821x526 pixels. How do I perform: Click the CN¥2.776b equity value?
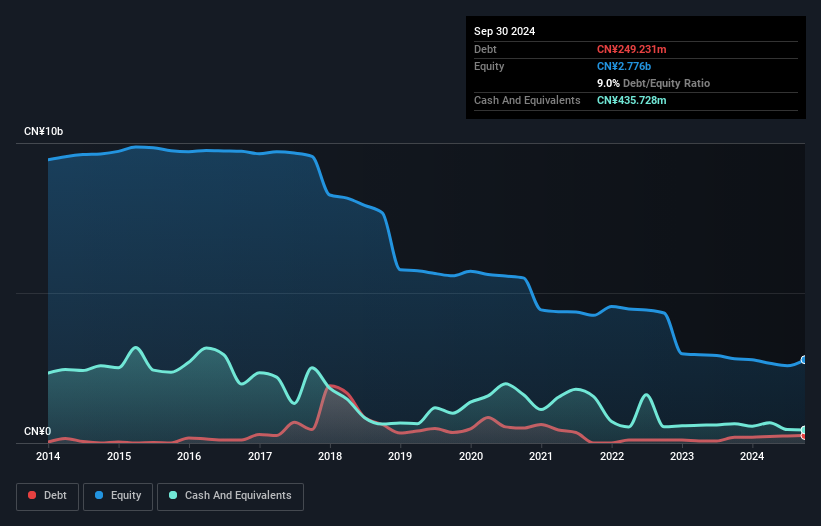[624, 66]
